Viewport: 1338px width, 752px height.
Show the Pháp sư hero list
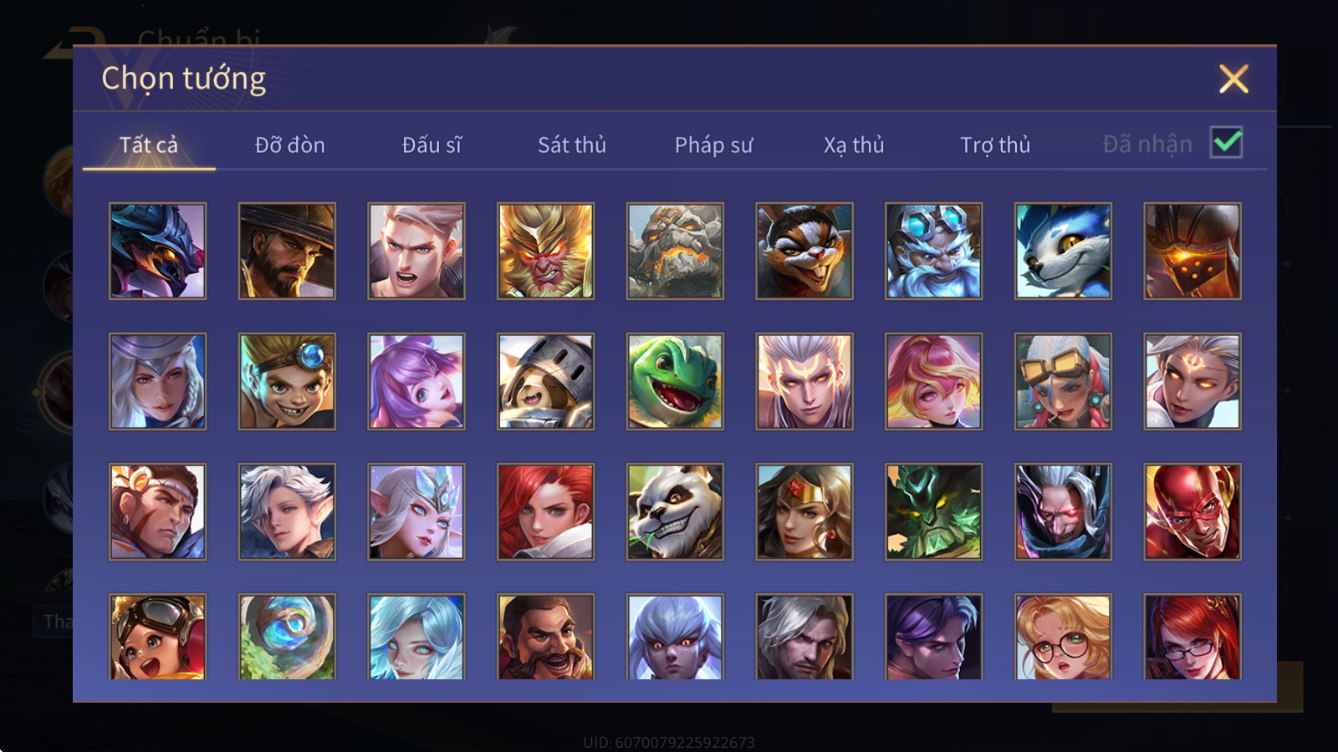pyautogui.click(x=713, y=145)
